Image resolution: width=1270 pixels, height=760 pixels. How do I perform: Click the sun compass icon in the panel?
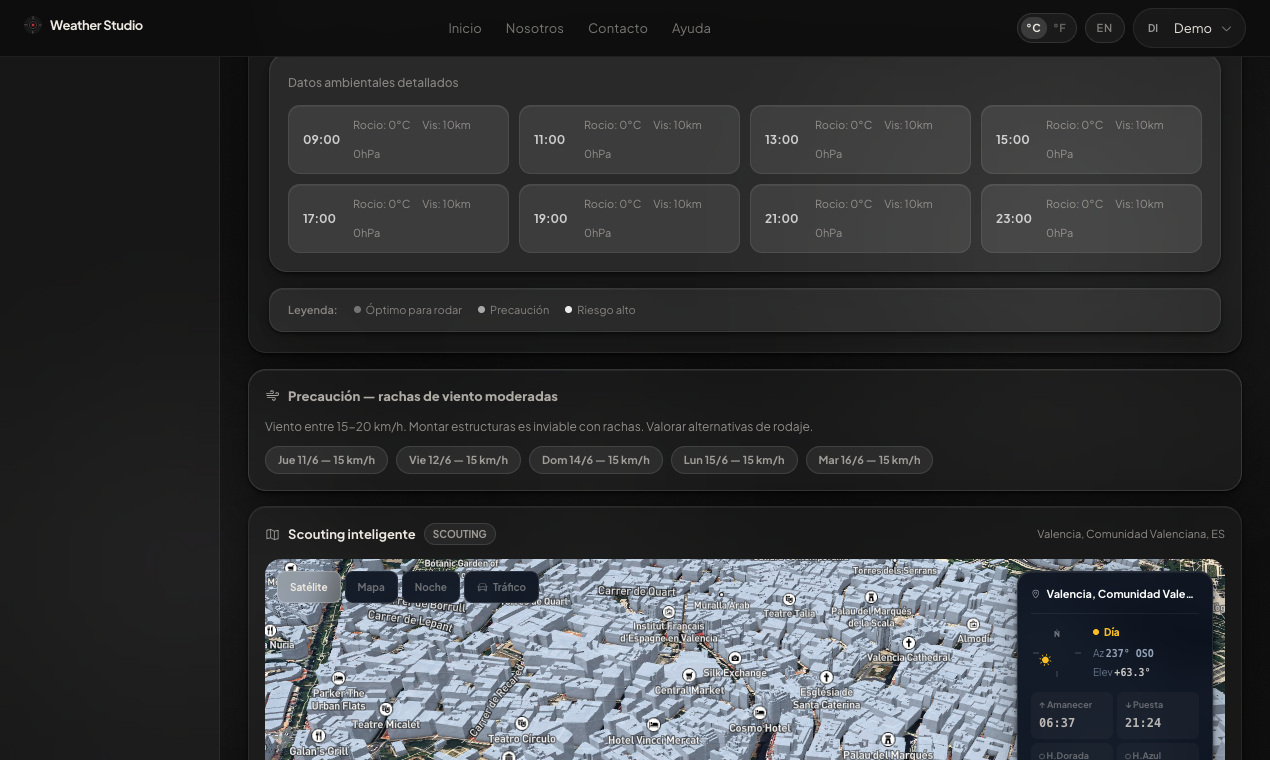point(1046,660)
